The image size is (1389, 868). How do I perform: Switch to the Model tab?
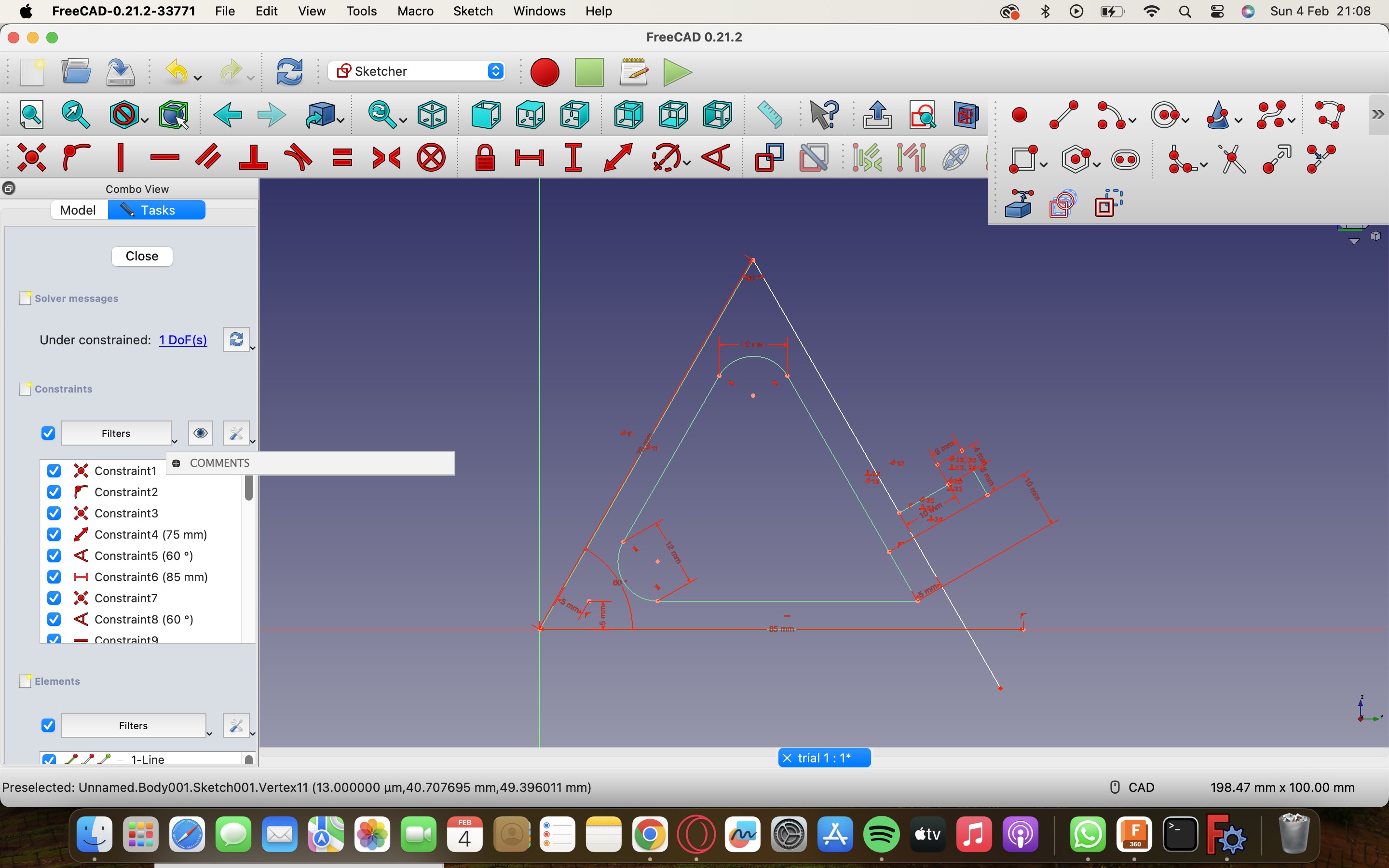[78, 210]
